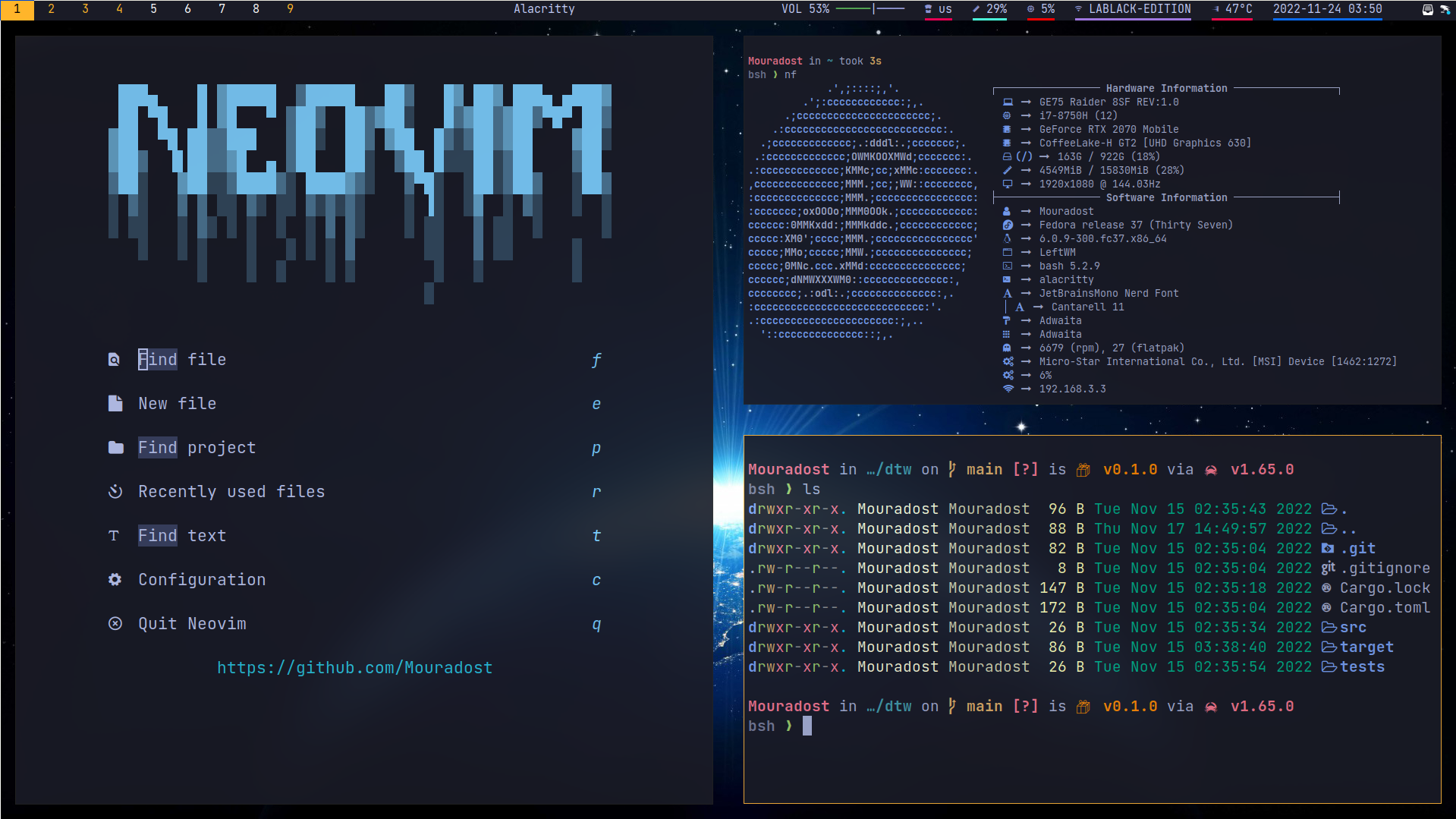Click the wifi icon beside LABLACK-EDITION in top bar
1456x819 pixels.
(x=1078, y=9)
